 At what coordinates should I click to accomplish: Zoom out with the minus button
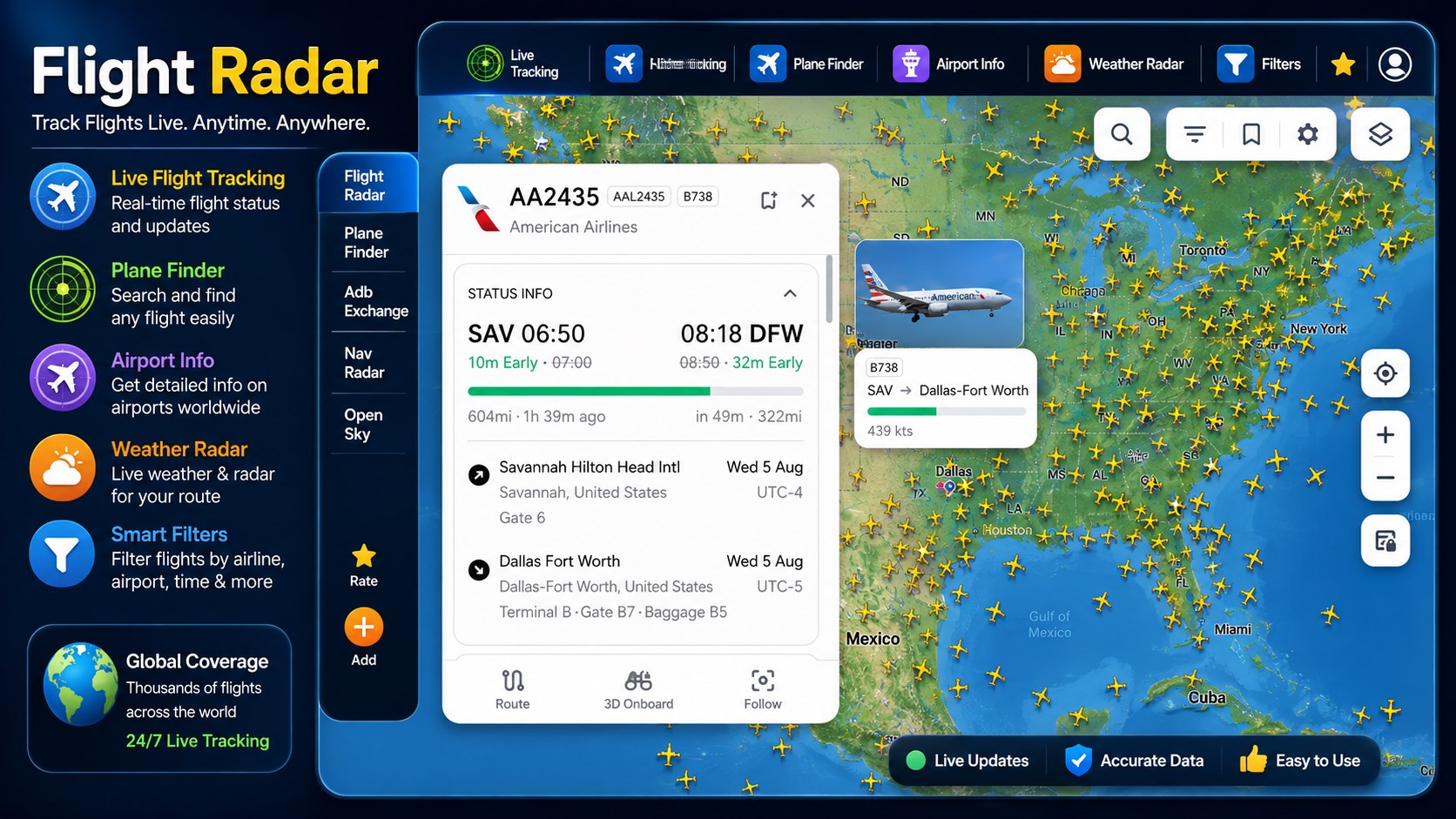pos(1385,478)
